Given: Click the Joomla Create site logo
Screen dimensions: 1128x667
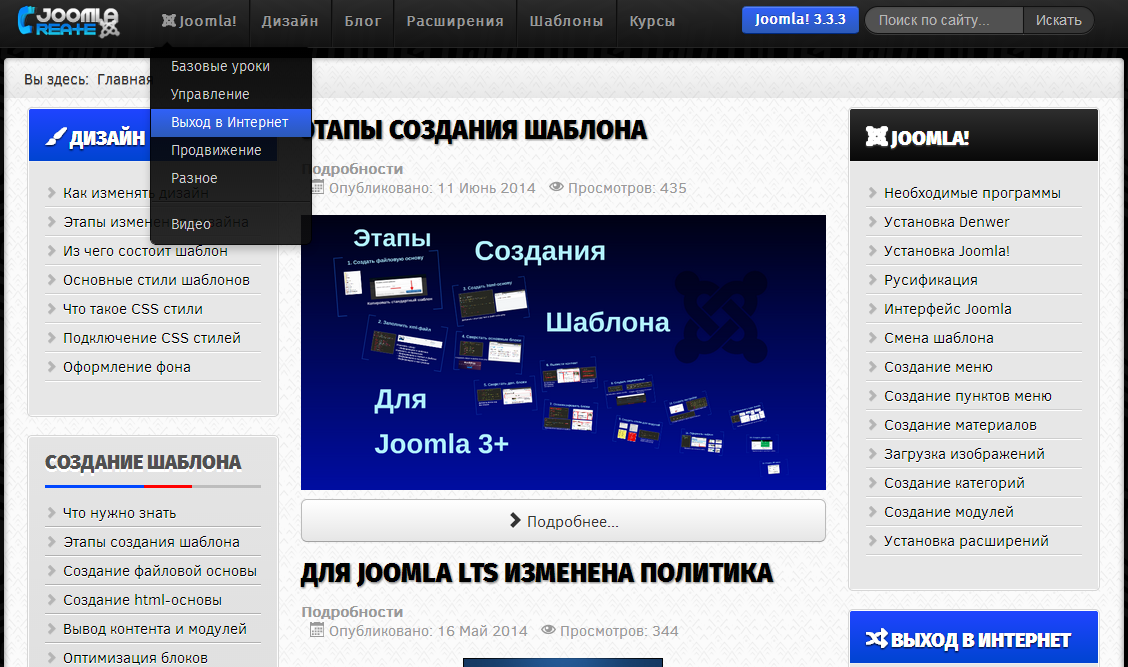Looking at the screenshot, I should click(68, 20).
